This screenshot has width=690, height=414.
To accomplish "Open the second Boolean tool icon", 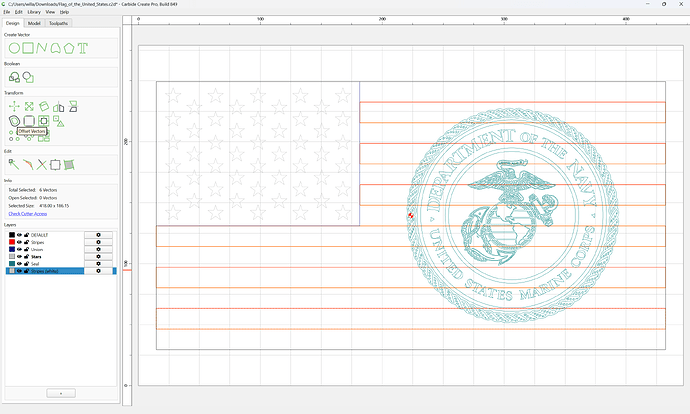I will 28,77.
